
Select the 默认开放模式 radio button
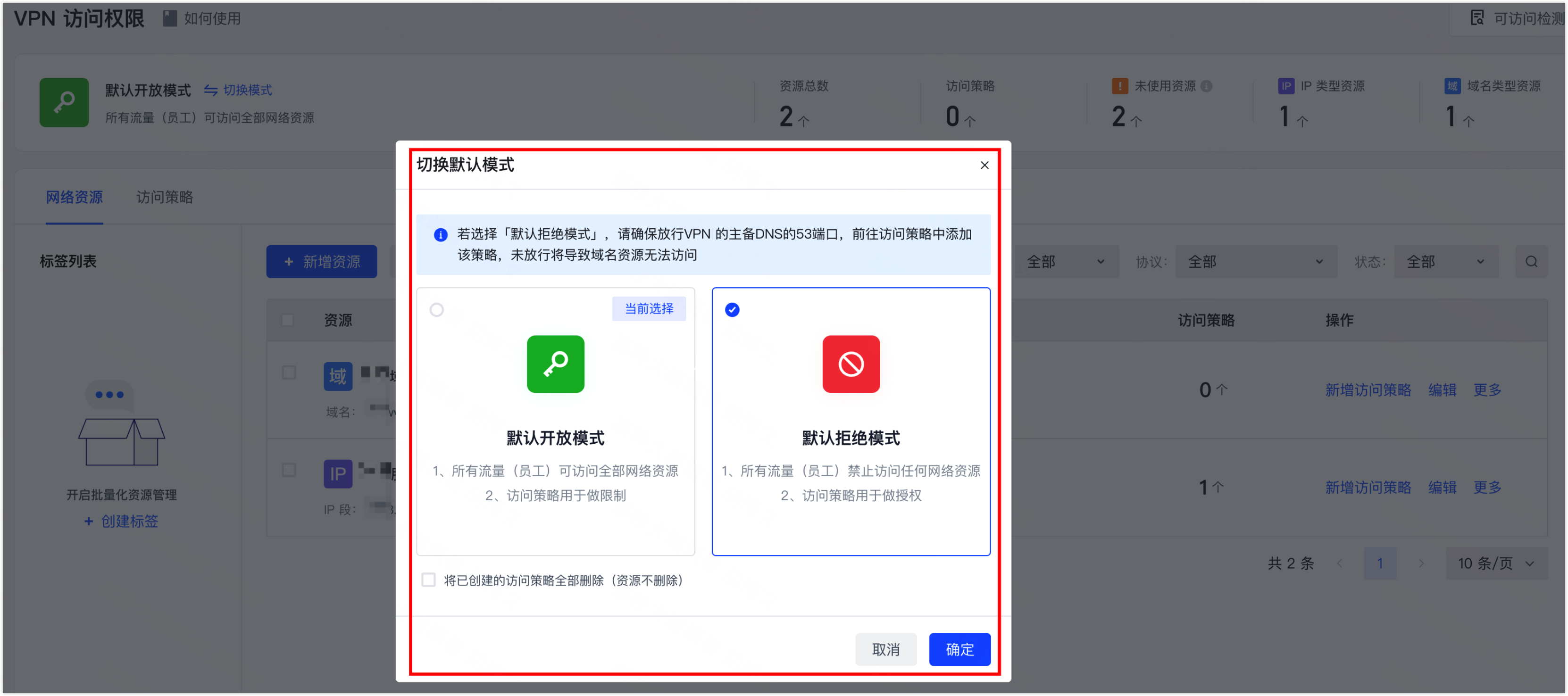pos(436,310)
